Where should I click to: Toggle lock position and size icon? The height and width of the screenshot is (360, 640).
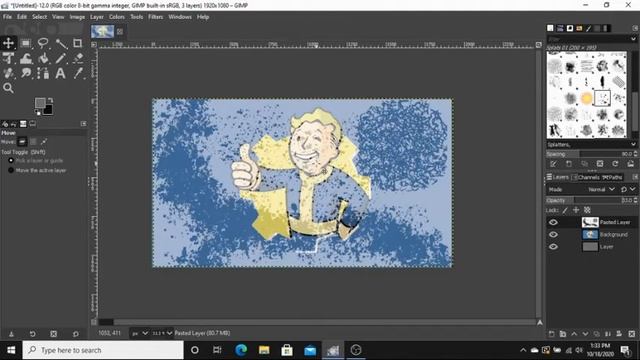point(576,210)
